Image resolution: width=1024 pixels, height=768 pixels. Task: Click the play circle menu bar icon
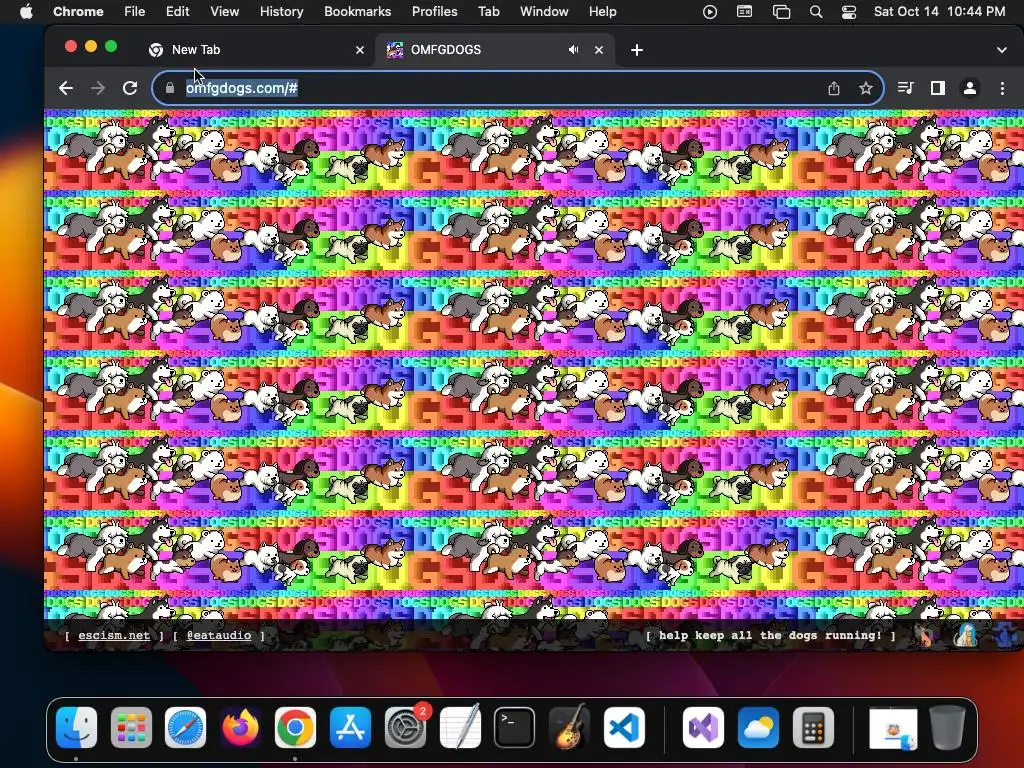710,12
